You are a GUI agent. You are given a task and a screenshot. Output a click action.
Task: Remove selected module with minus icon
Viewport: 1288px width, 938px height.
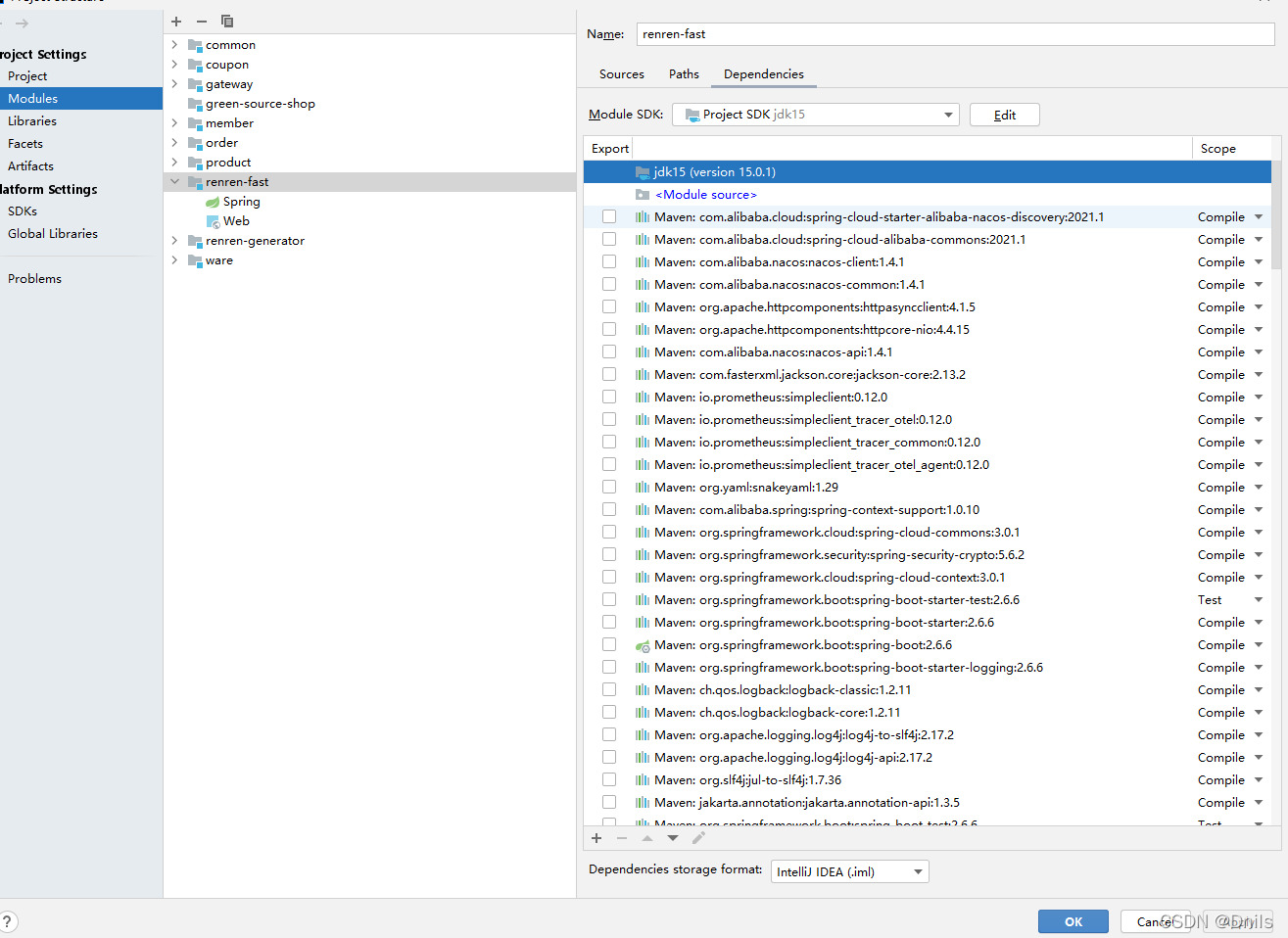point(202,22)
